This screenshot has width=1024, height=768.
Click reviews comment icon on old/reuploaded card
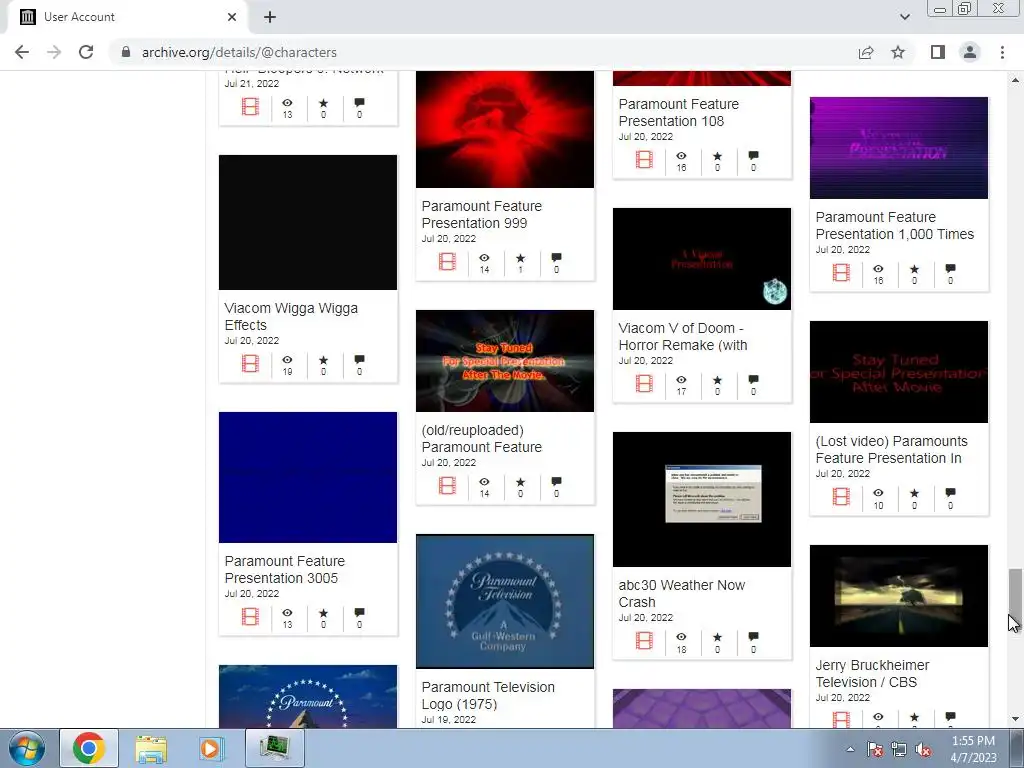click(x=556, y=482)
